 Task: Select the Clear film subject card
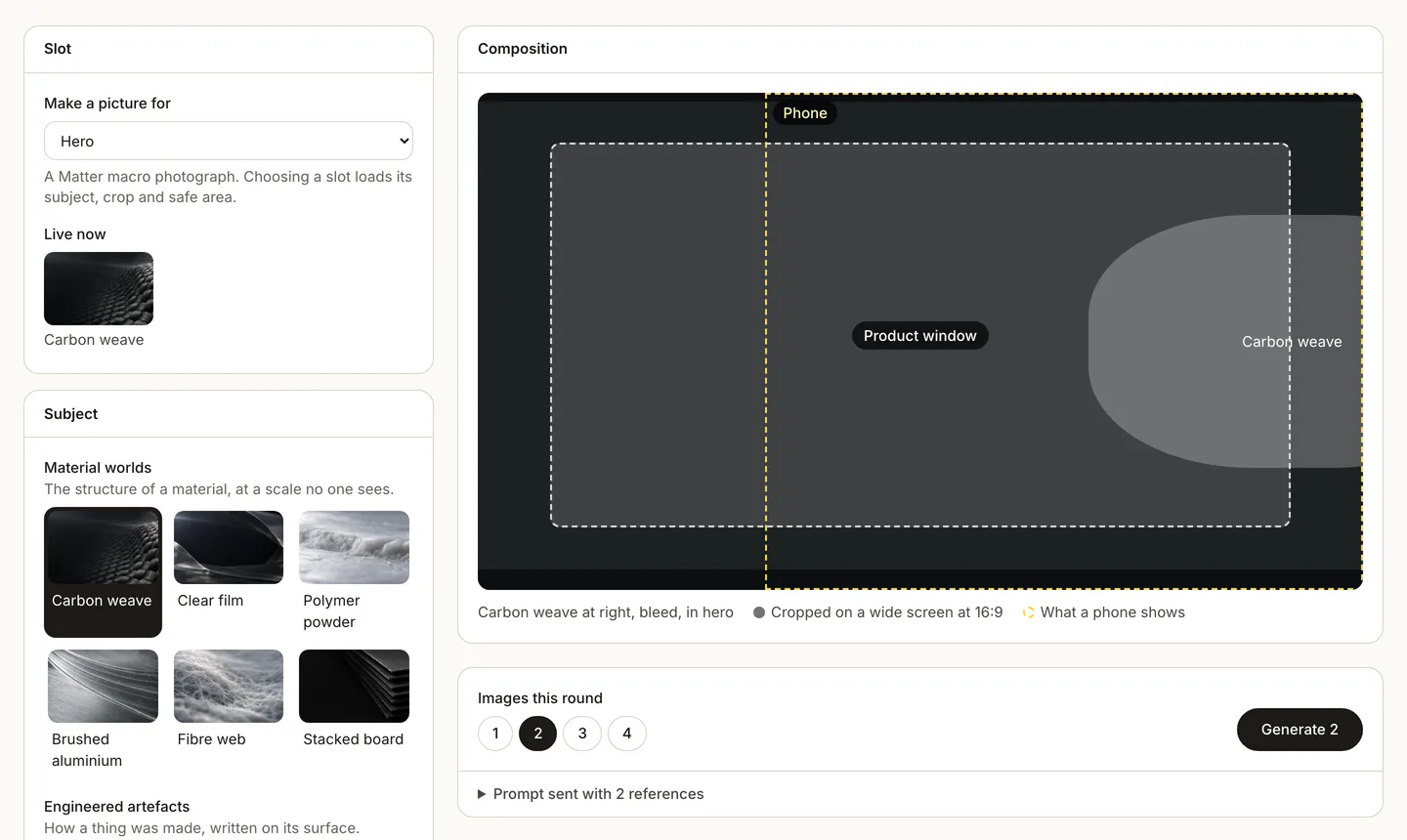[x=229, y=561]
